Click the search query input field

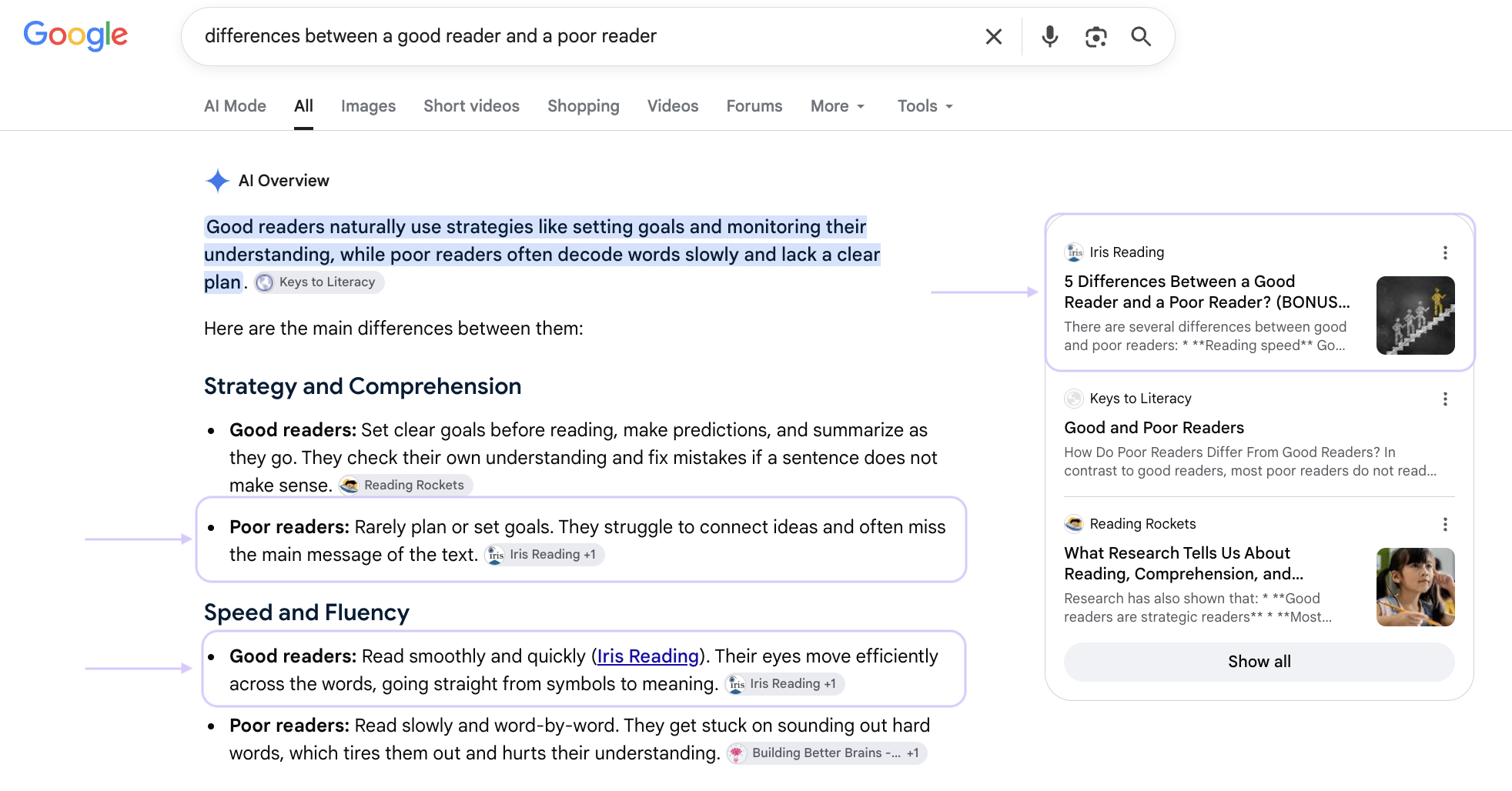click(585, 36)
